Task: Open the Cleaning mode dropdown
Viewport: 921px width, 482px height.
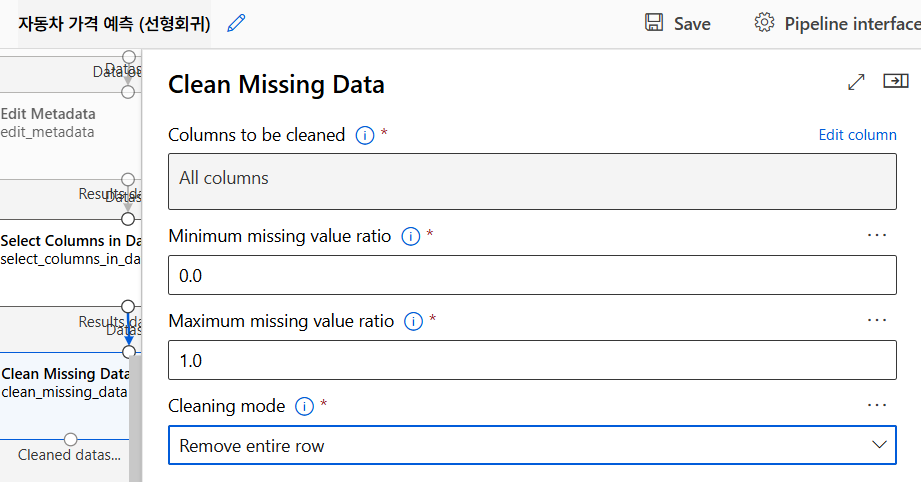Action: [532, 446]
